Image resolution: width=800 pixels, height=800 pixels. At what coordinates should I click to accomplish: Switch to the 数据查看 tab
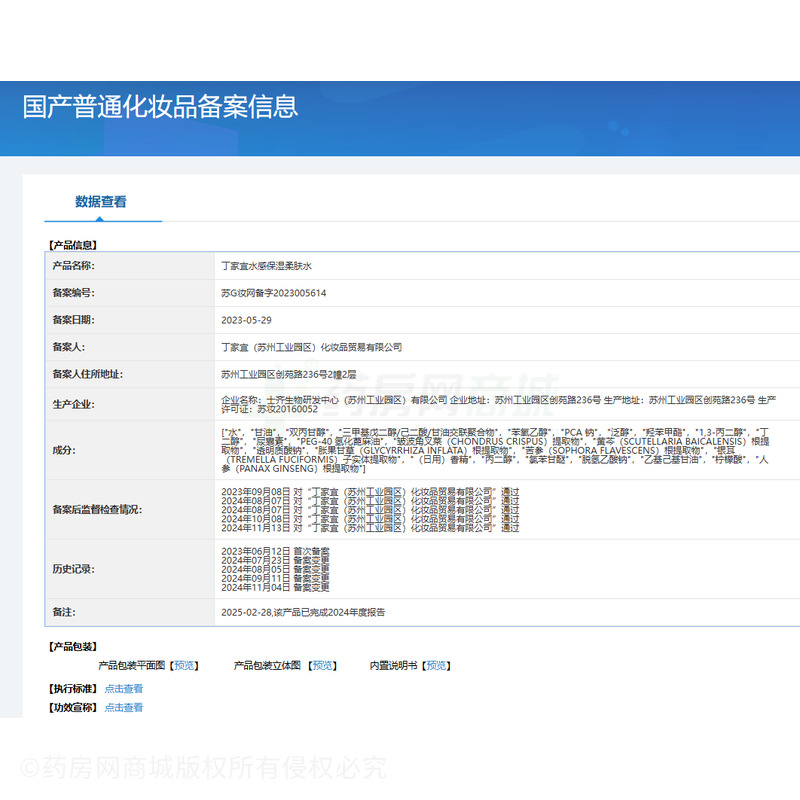tap(101, 202)
